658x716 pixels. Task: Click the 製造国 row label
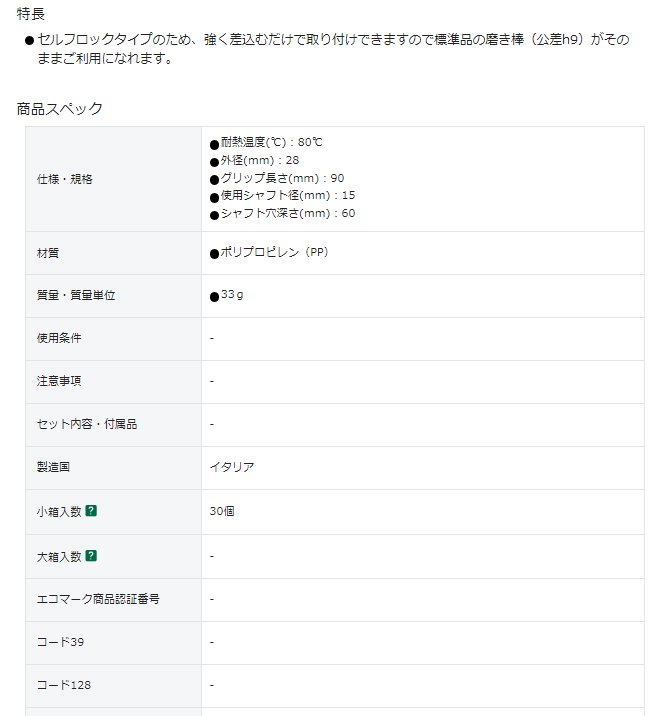pyautogui.click(x=53, y=467)
